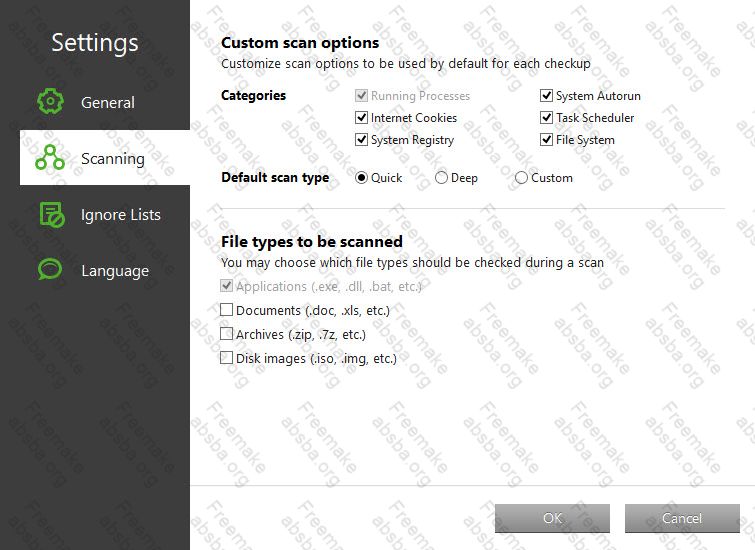Switch to the Scanning tab

pos(104,157)
